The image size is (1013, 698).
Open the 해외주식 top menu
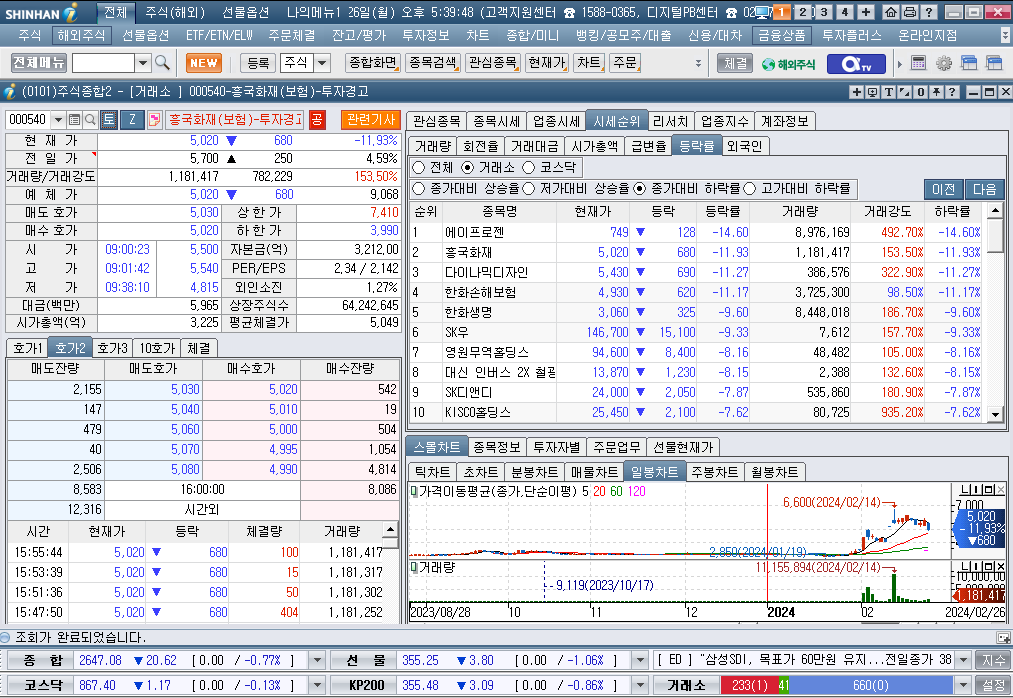[x=81, y=36]
